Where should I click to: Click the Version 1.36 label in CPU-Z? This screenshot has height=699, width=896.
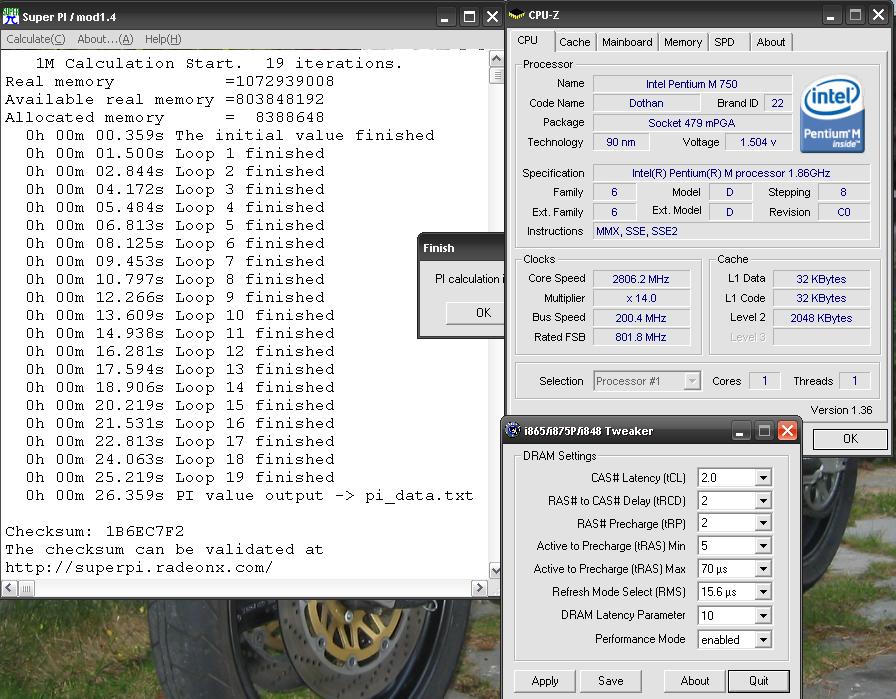click(x=841, y=410)
